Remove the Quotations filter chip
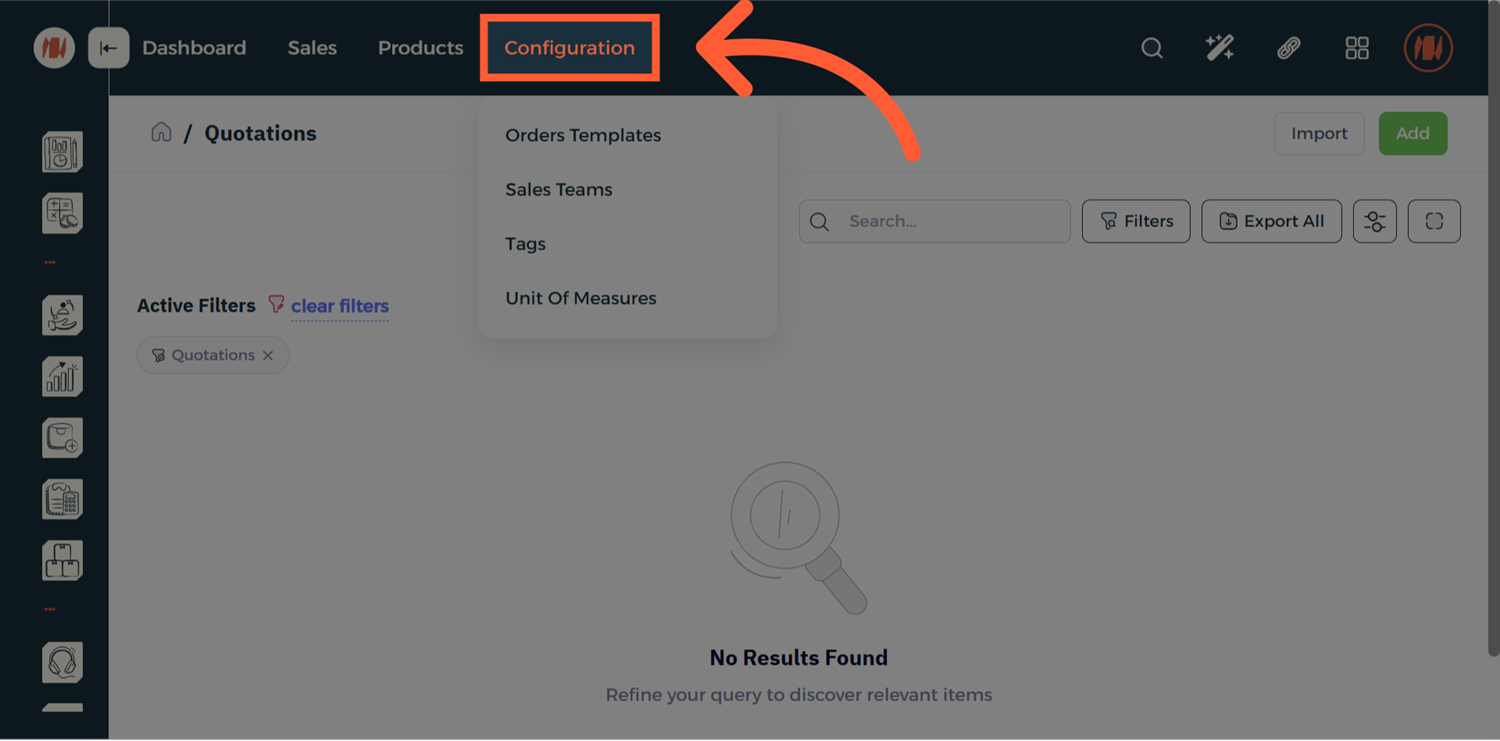This screenshot has height=741, width=1500. [268, 356]
